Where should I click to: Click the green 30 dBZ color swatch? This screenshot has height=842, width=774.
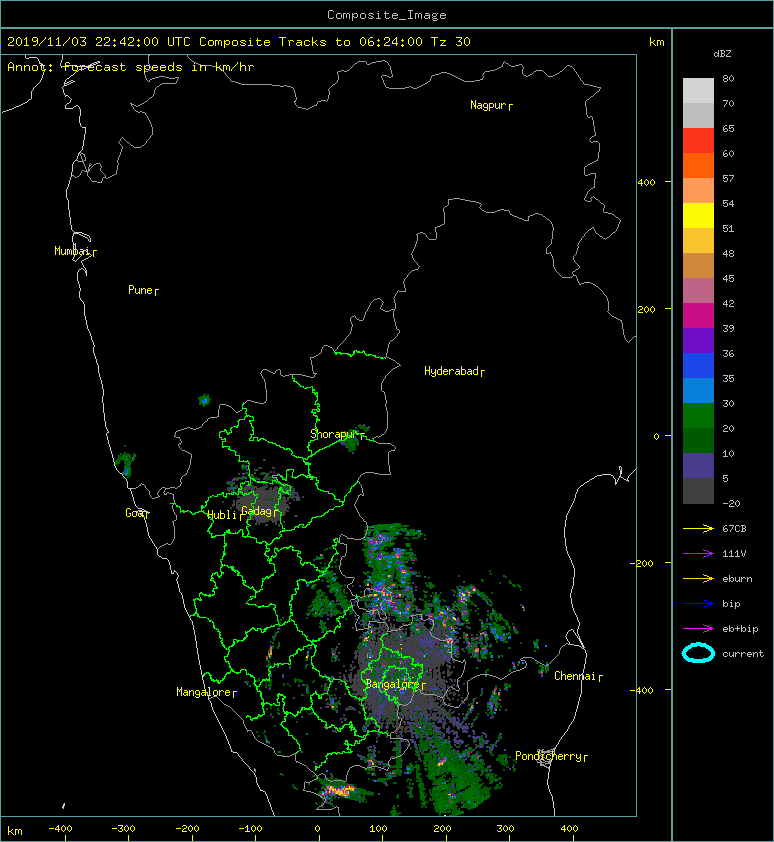[698, 415]
